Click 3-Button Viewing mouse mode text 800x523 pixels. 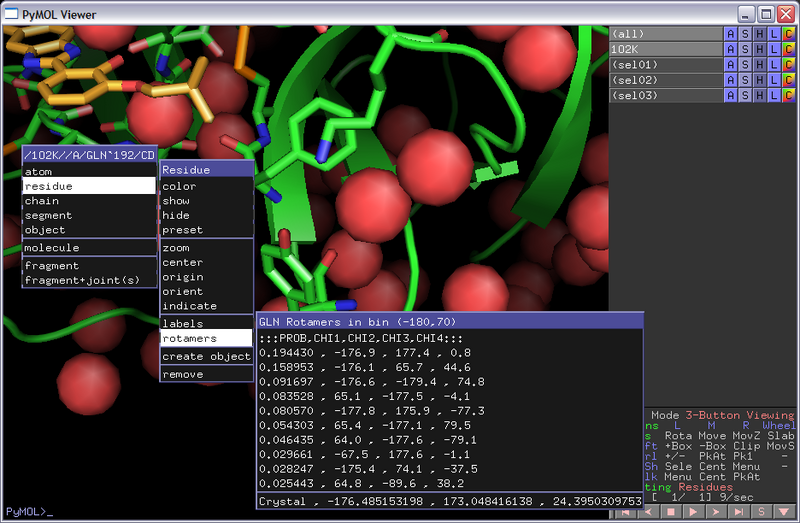pos(738,415)
